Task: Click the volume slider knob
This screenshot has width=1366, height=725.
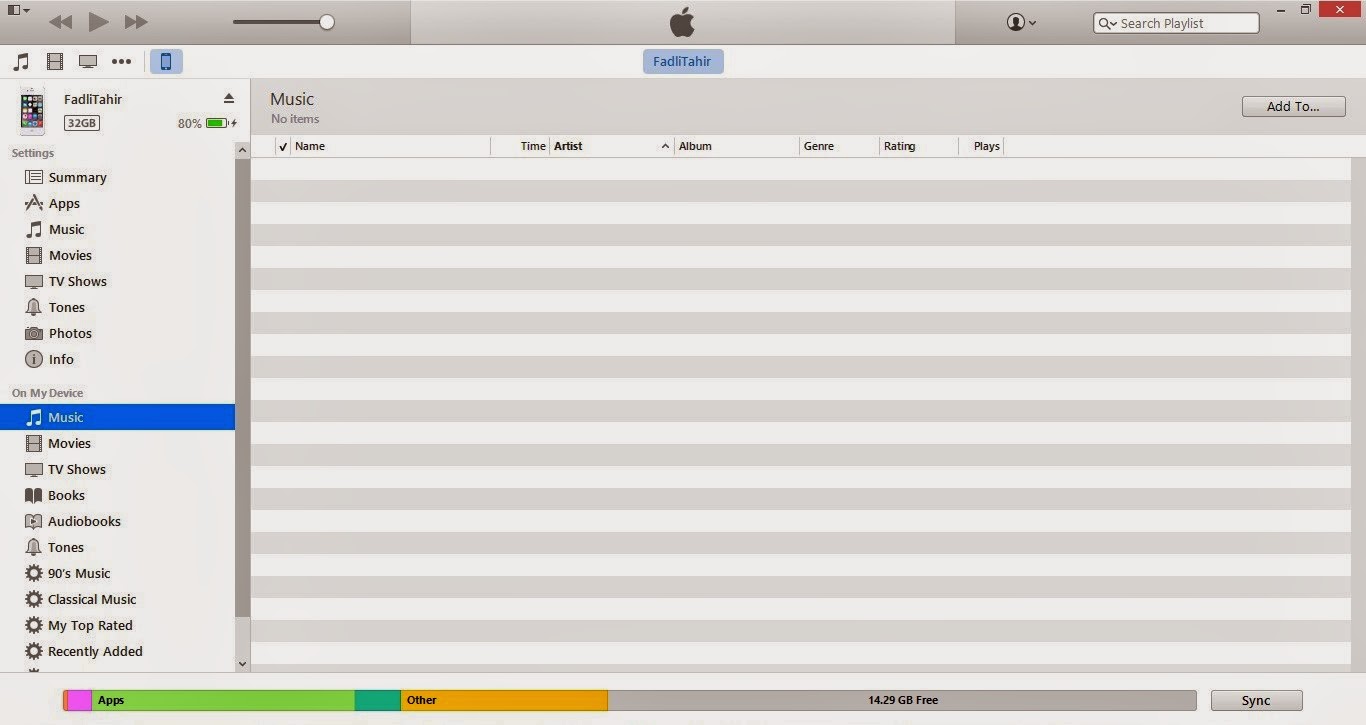Action: (326, 22)
